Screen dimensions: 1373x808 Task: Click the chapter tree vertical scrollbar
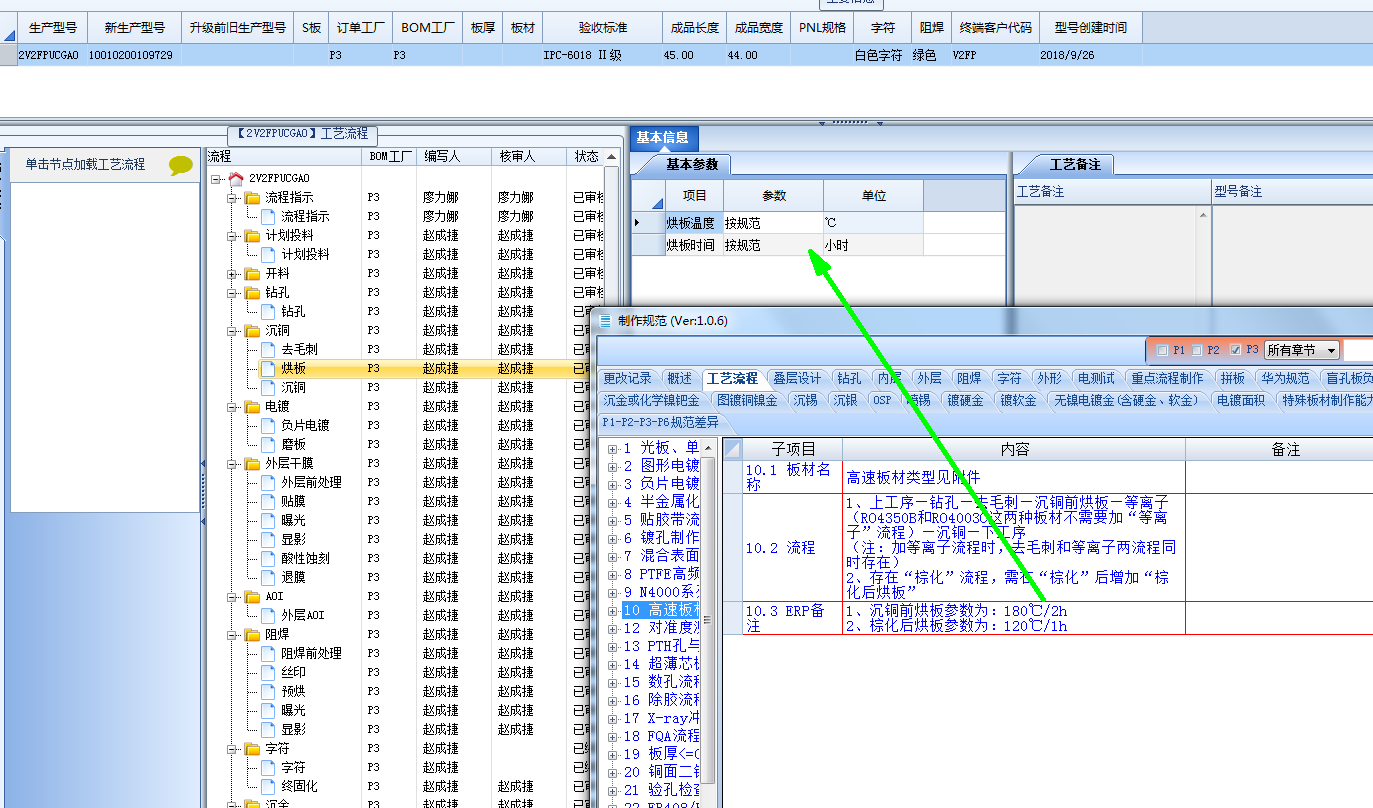click(708, 620)
